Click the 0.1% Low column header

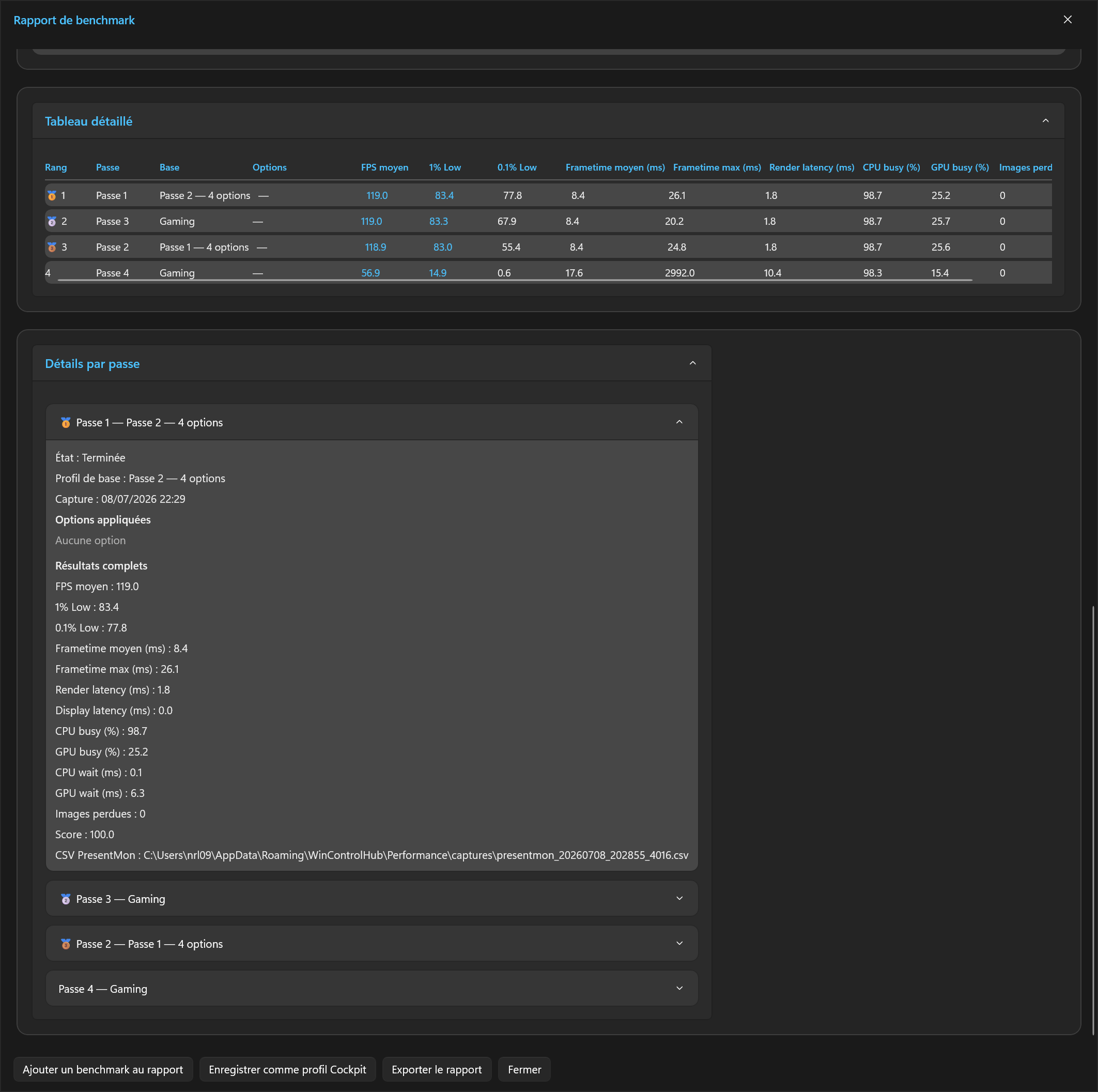517,167
